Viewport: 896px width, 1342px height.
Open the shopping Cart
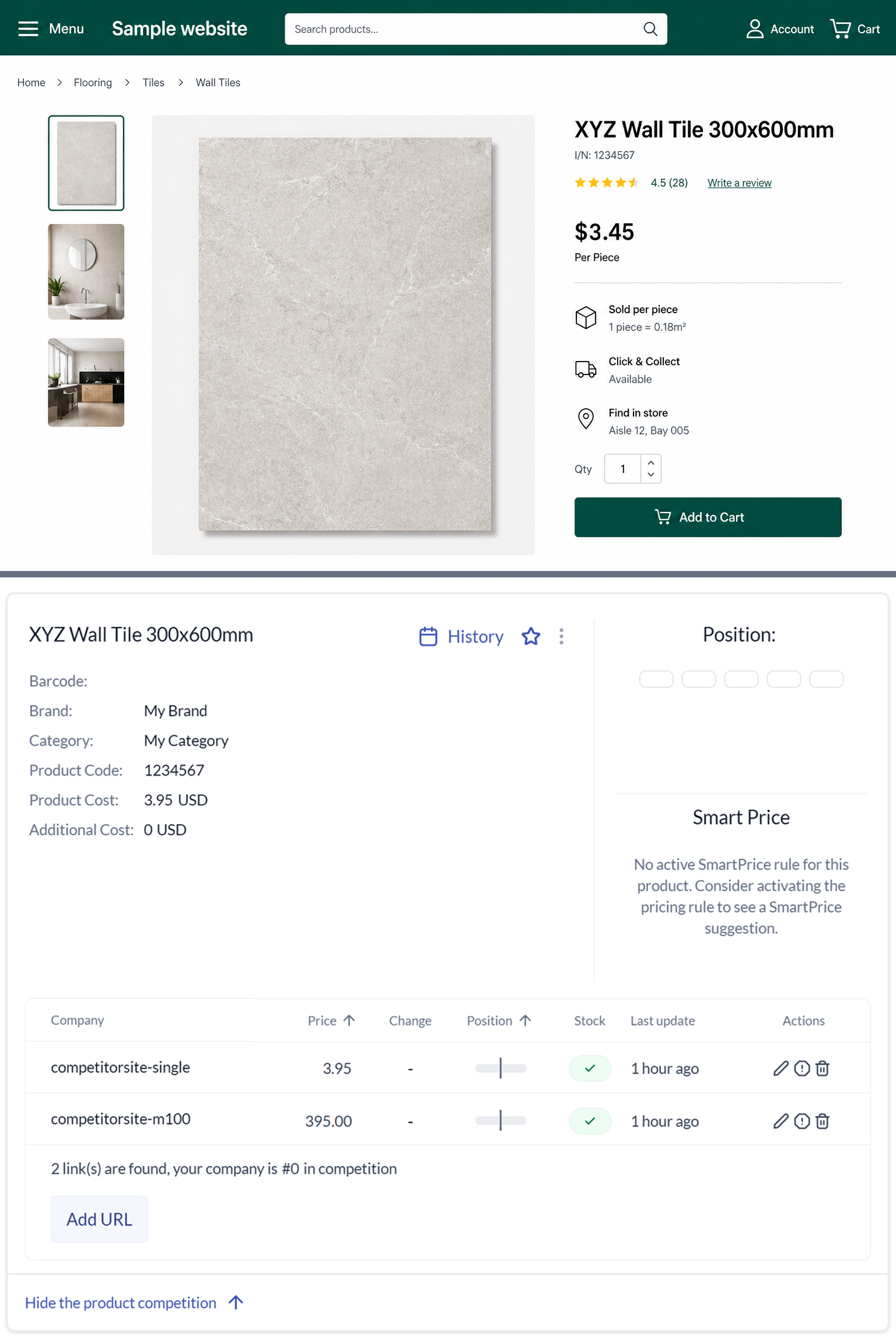[855, 29]
